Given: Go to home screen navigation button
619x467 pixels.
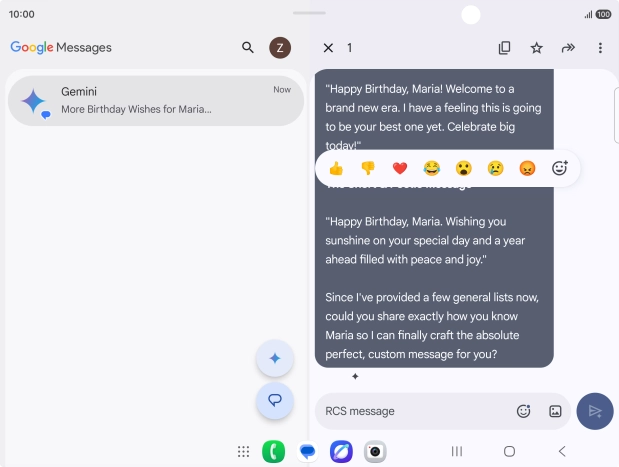Looking at the screenshot, I should coord(509,451).
